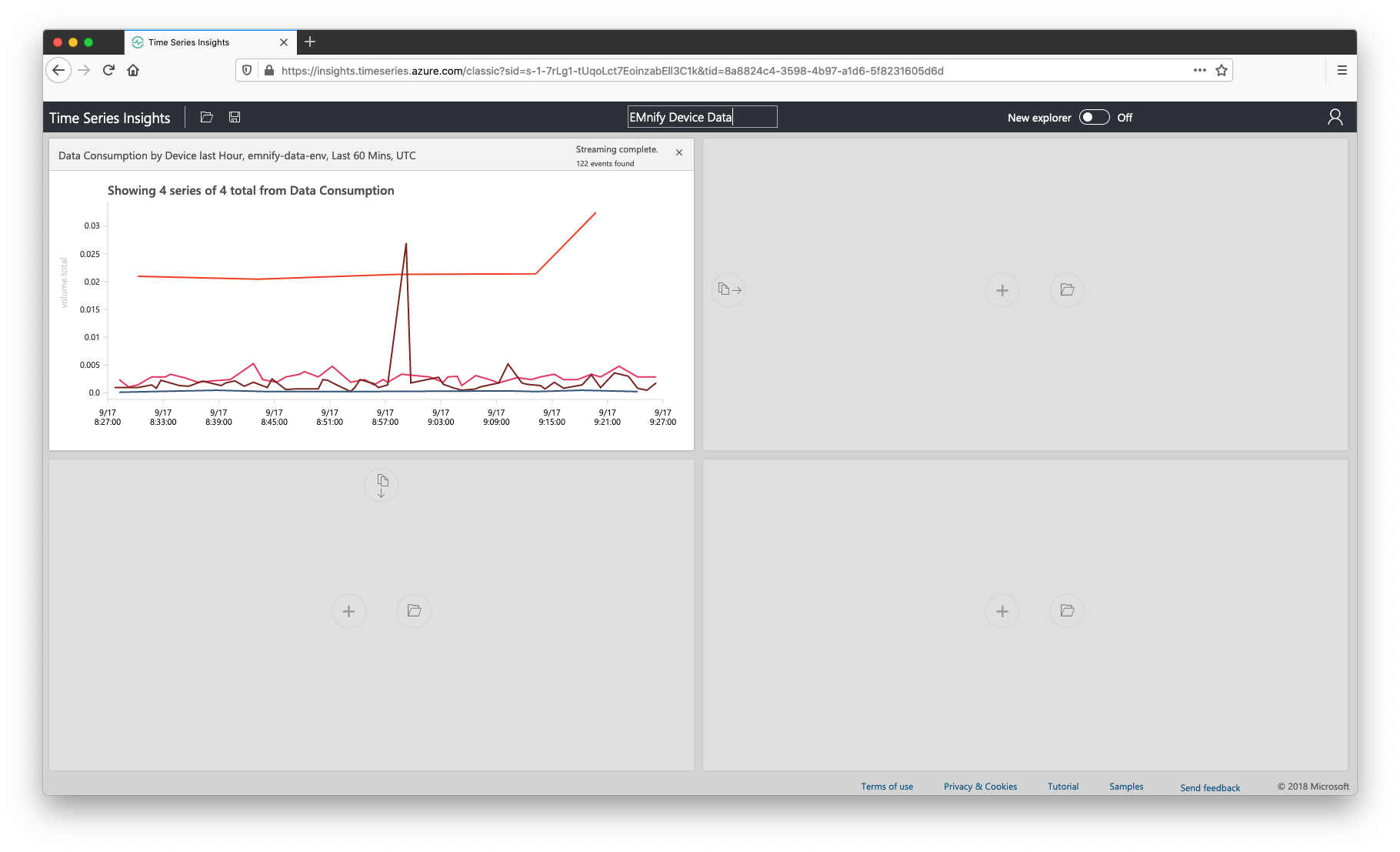The width and height of the screenshot is (1400, 852).
Task: Open saved query in bottom-right panel
Action: (1067, 611)
